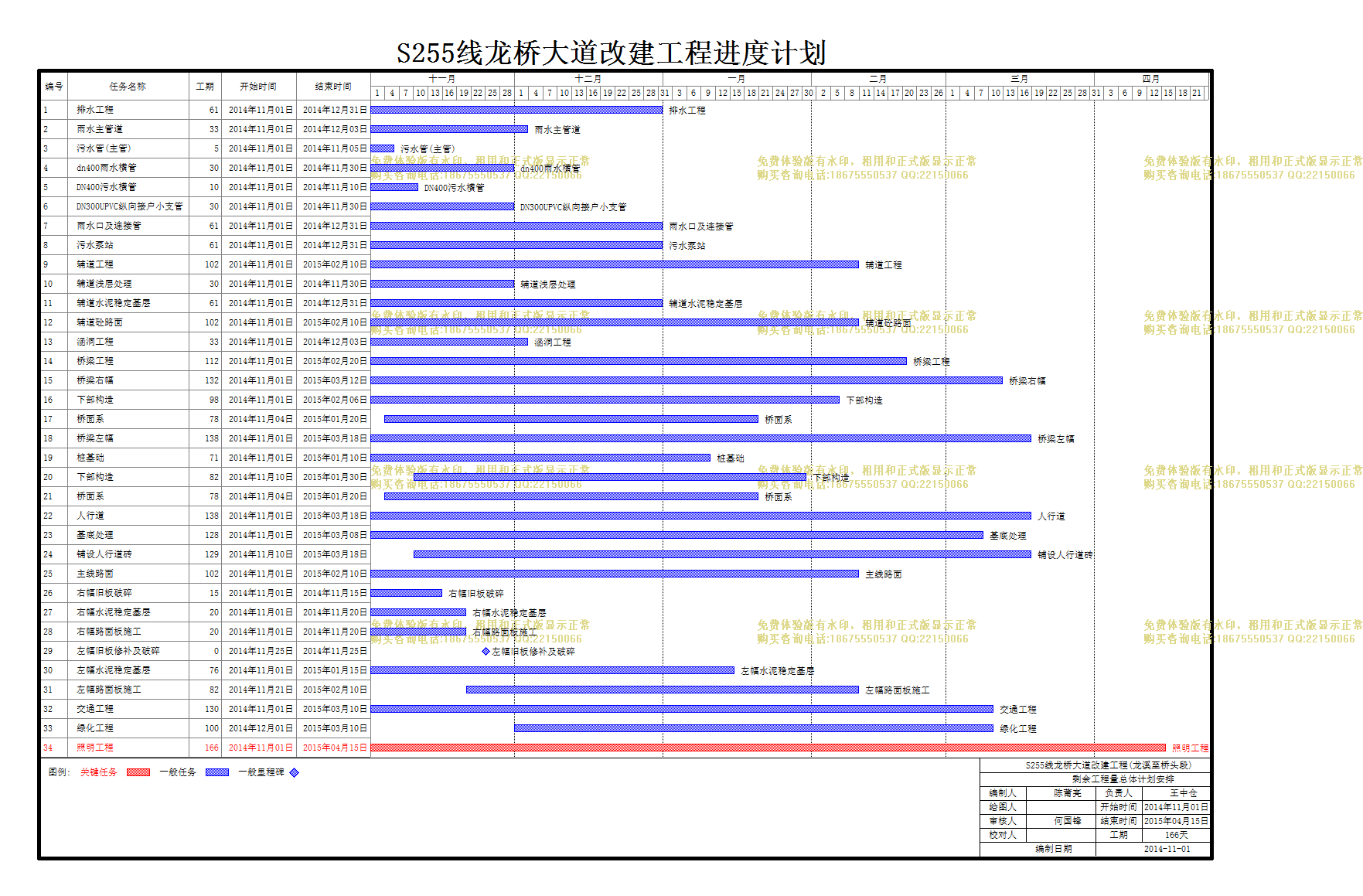The image size is (1363, 896).
Task: Click the 十一月 month header
Action: click(442, 79)
